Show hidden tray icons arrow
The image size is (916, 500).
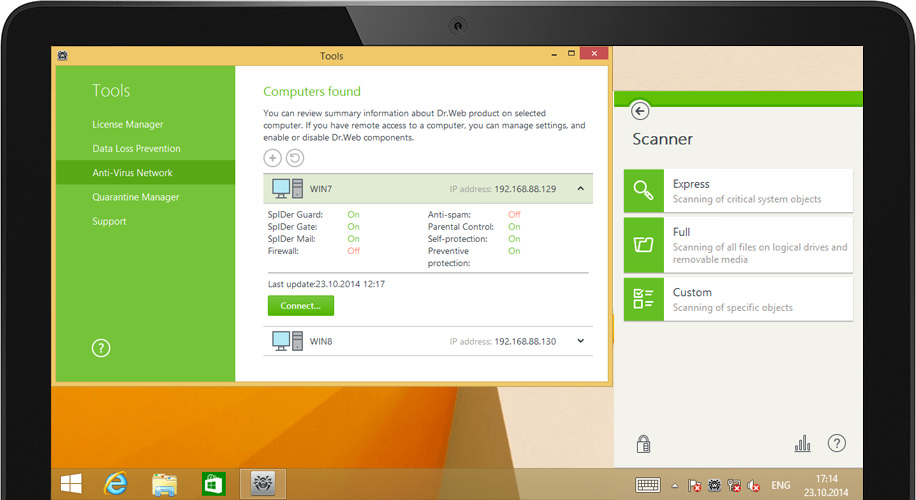(675, 485)
